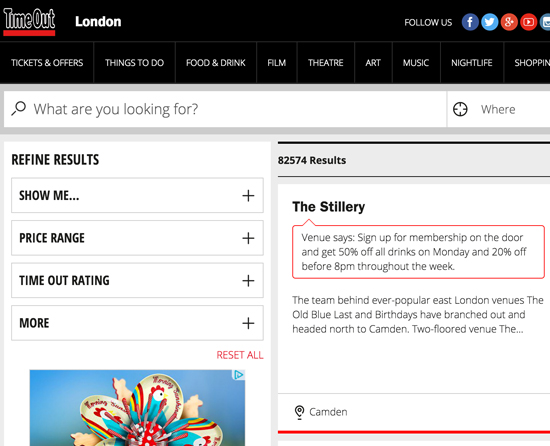Click the magnifying glass search icon
Image resolution: width=550 pixels, height=446 pixels.
(x=19, y=109)
